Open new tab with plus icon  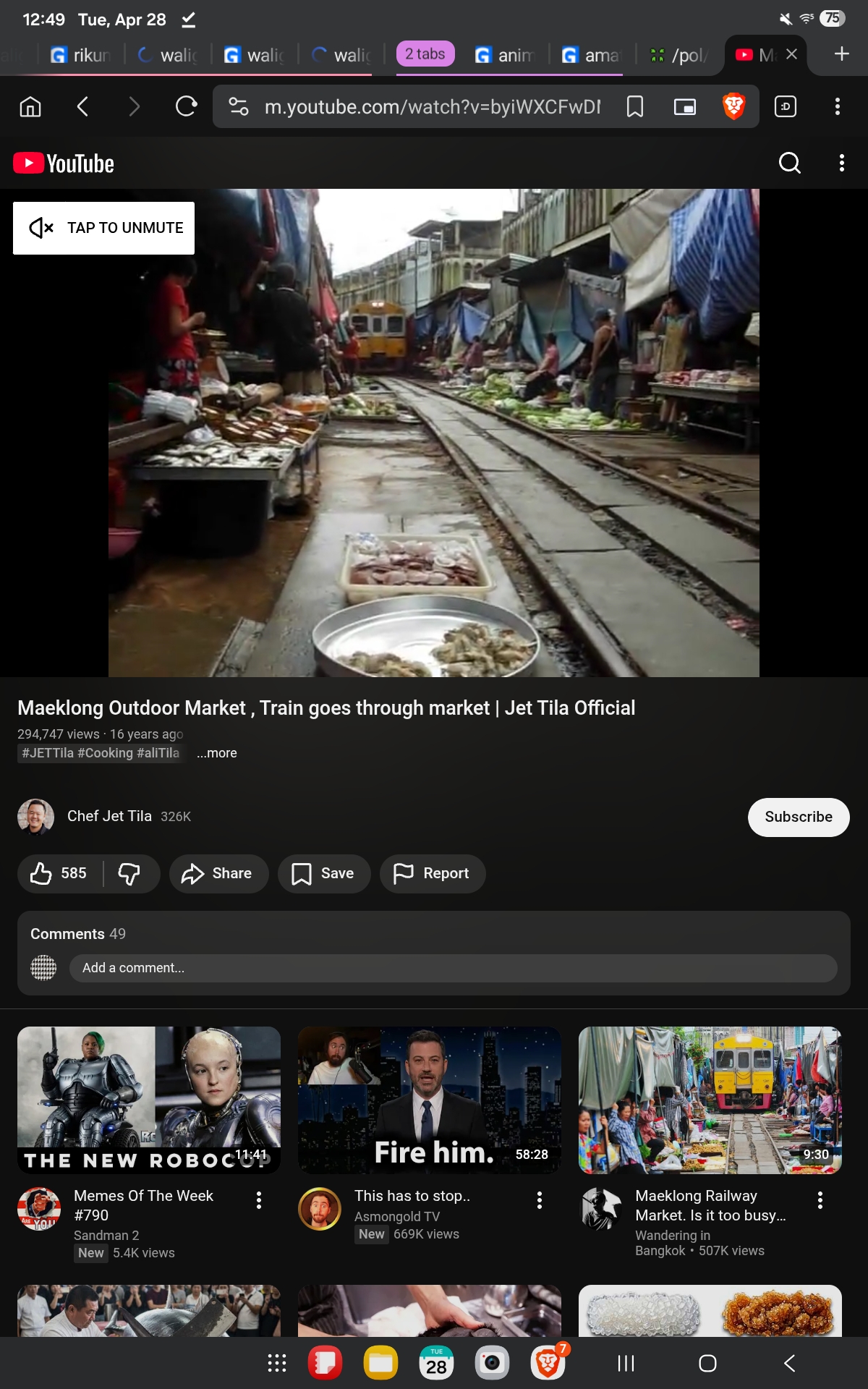841,54
